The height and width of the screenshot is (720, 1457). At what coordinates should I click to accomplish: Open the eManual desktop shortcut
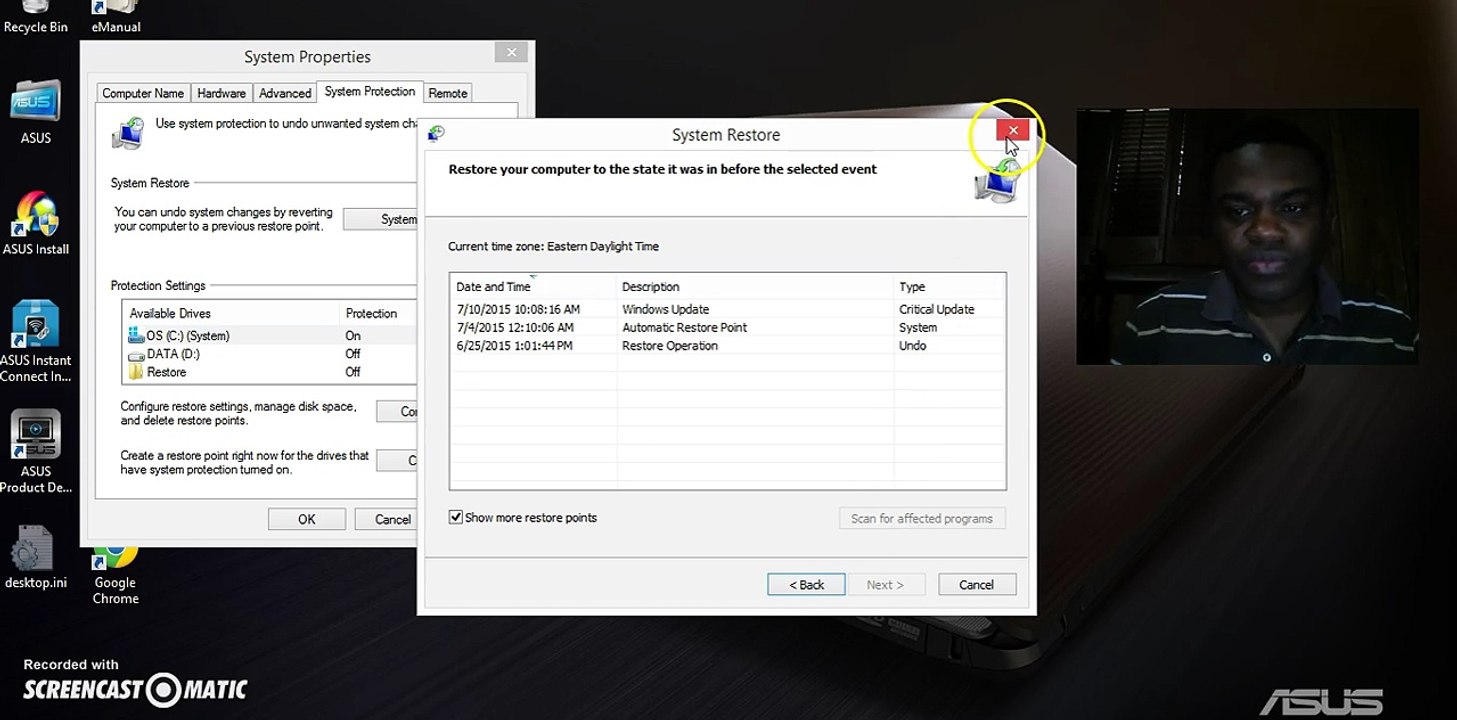point(116,17)
